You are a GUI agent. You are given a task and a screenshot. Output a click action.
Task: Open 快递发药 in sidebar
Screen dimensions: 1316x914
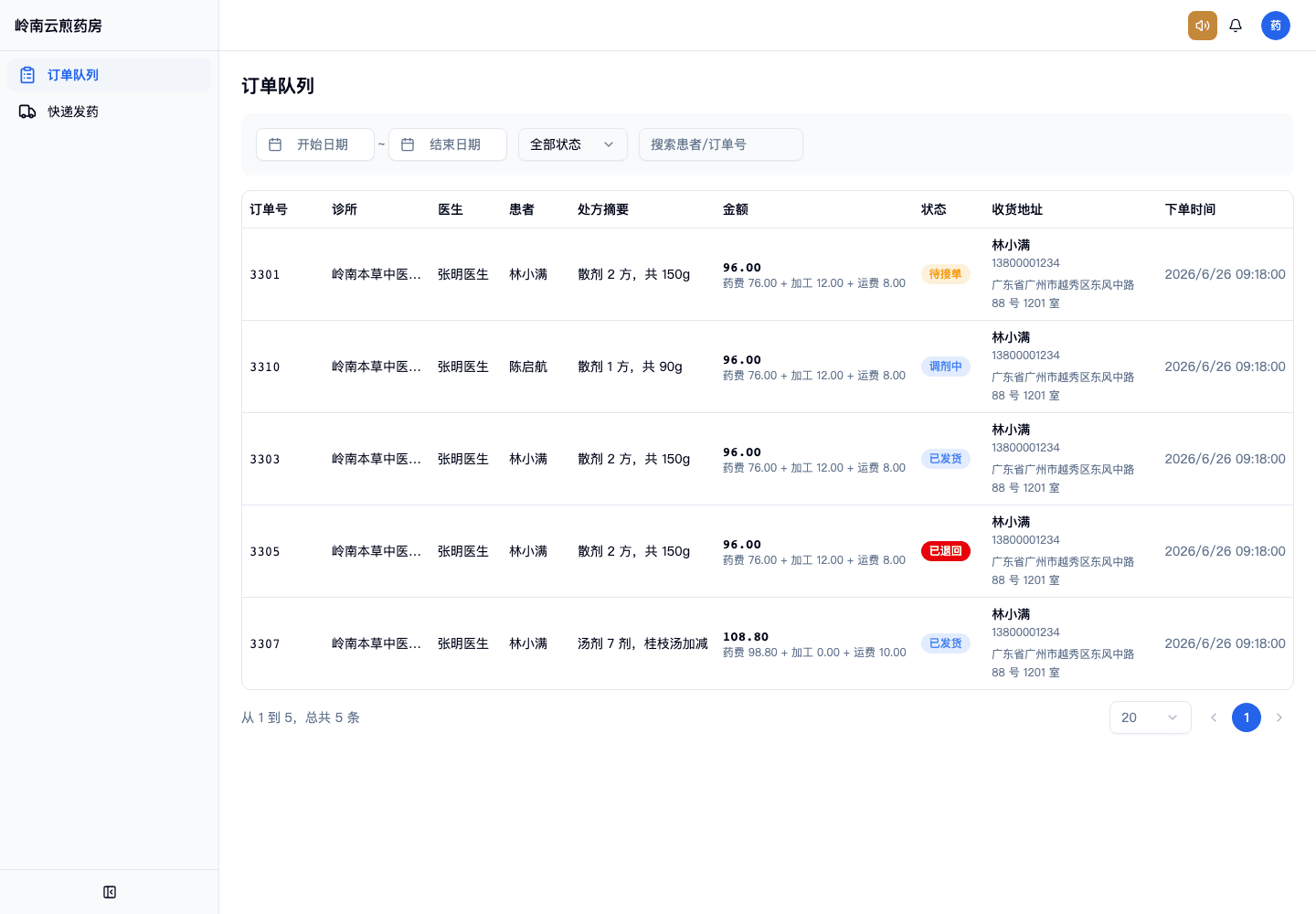[109, 112]
